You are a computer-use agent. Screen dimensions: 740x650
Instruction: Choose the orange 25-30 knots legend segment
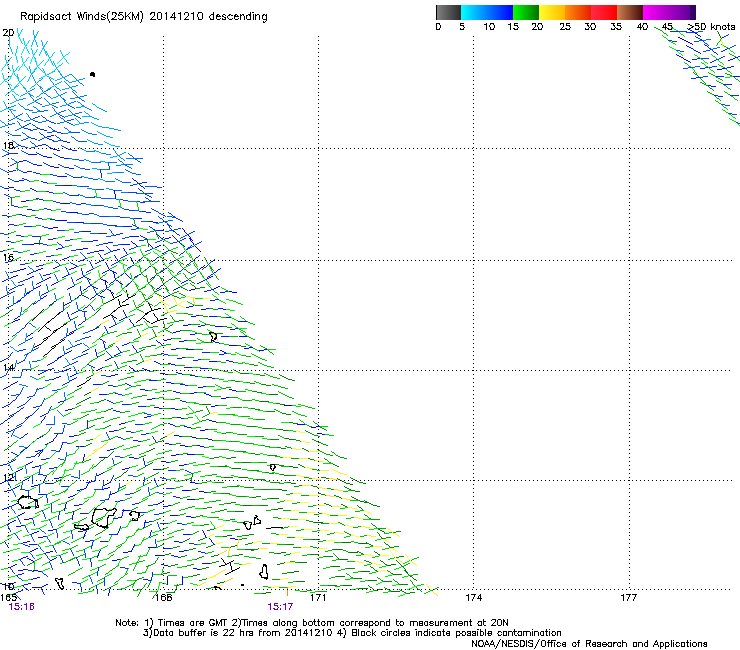point(578,12)
